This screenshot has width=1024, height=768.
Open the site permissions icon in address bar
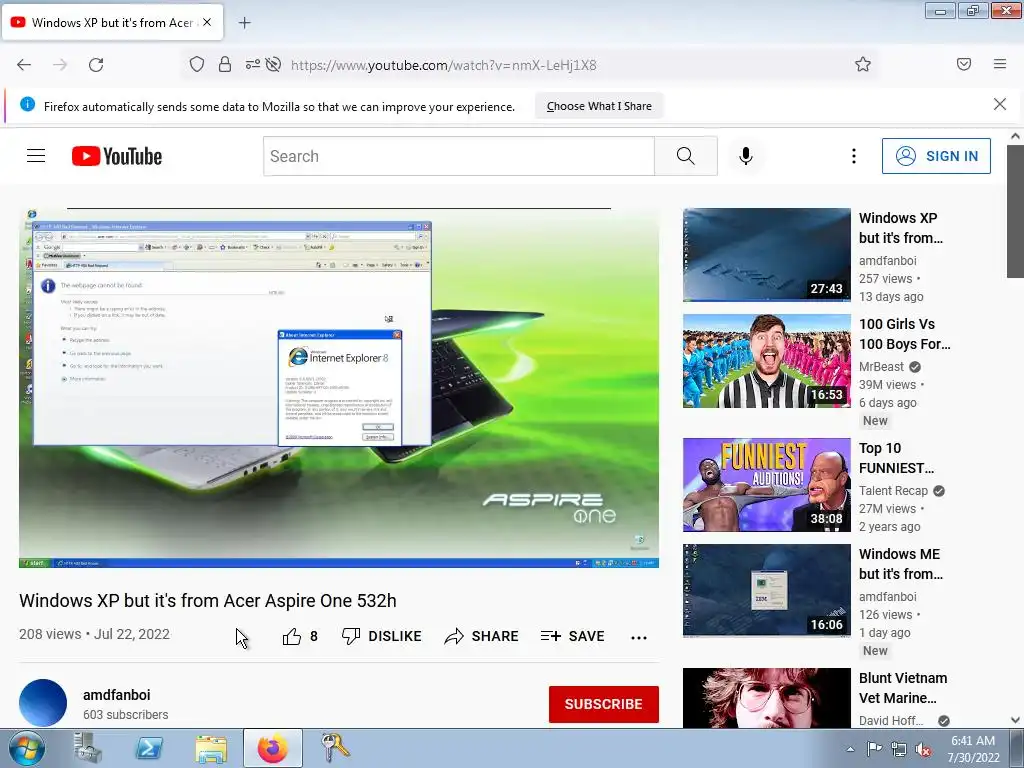[252, 65]
